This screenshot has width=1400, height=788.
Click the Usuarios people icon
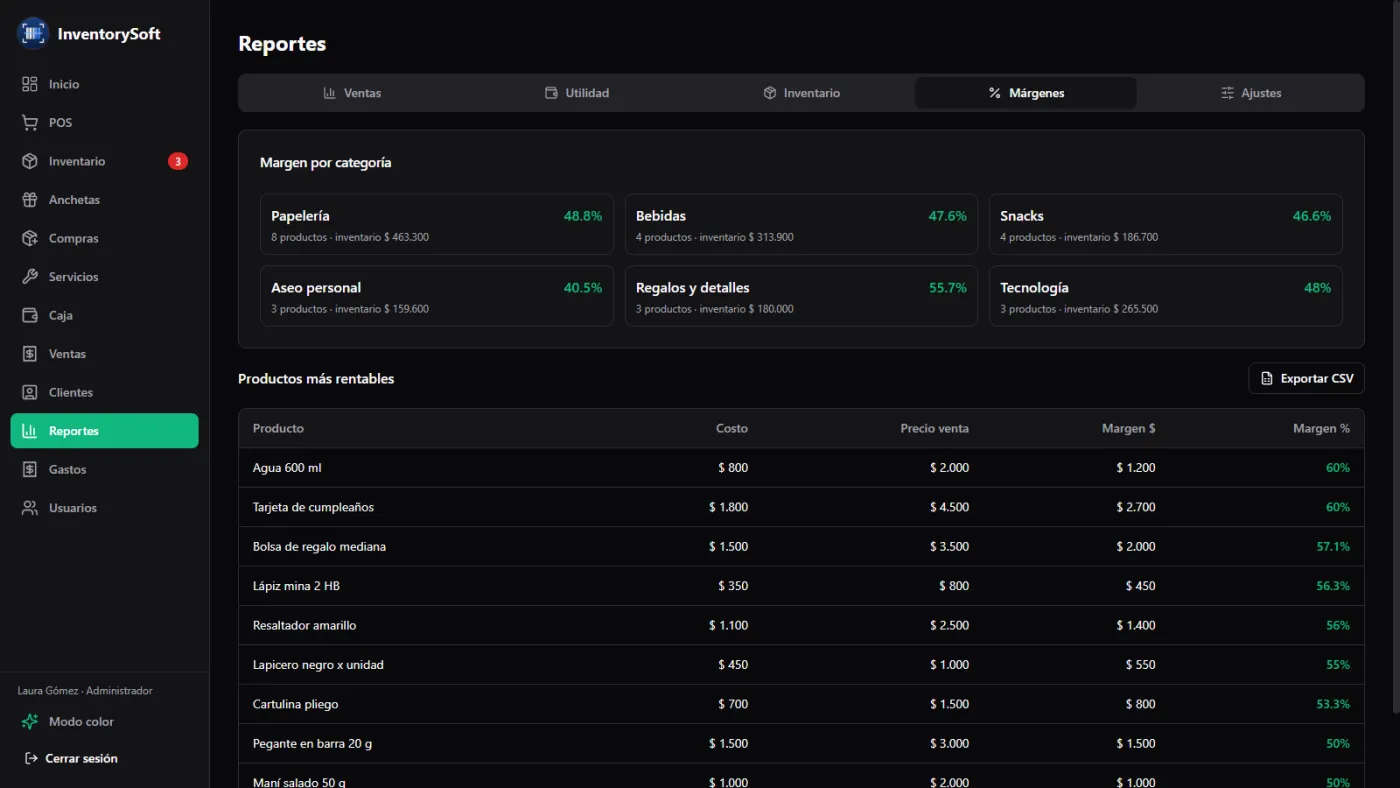[x=30, y=508]
